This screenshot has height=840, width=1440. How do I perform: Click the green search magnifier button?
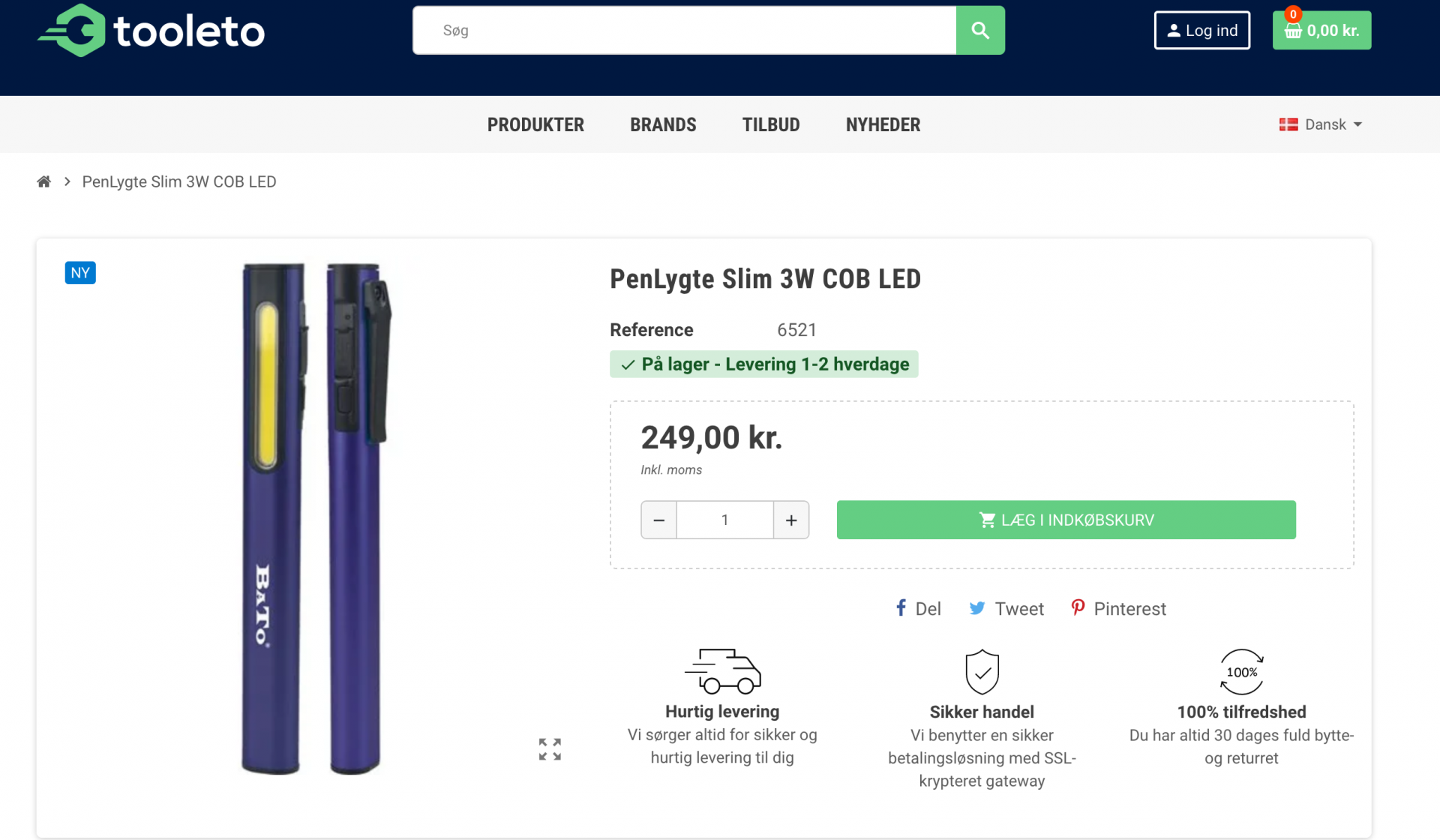pyautogui.click(x=980, y=30)
